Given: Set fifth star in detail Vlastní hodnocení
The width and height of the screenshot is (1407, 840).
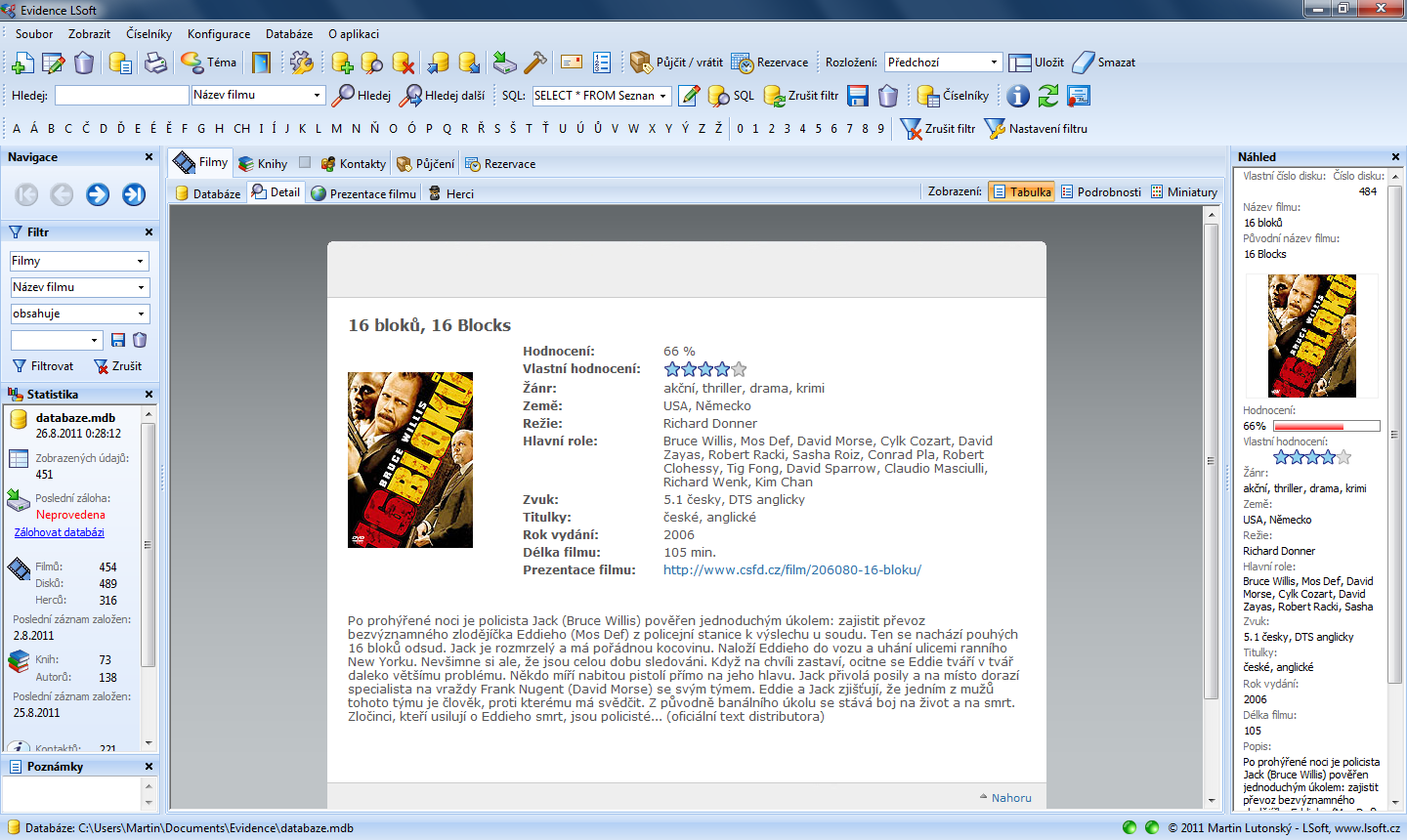Looking at the screenshot, I should click(739, 369).
